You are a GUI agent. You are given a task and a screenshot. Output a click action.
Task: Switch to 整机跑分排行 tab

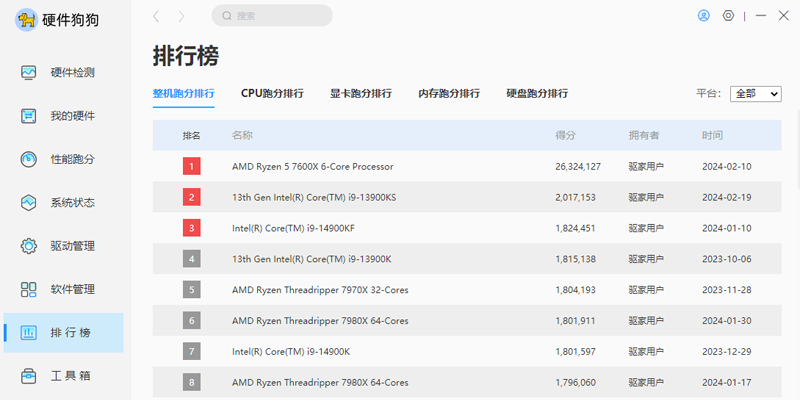tap(184, 94)
